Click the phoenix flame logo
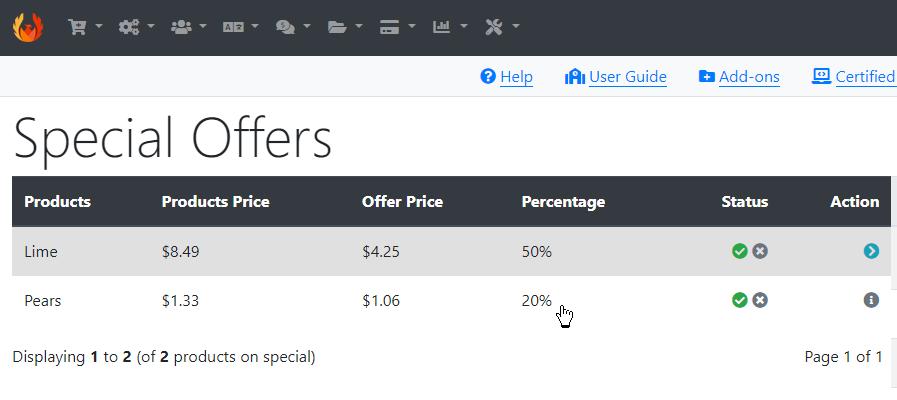The width and height of the screenshot is (897, 400). click(x=27, y=27)
